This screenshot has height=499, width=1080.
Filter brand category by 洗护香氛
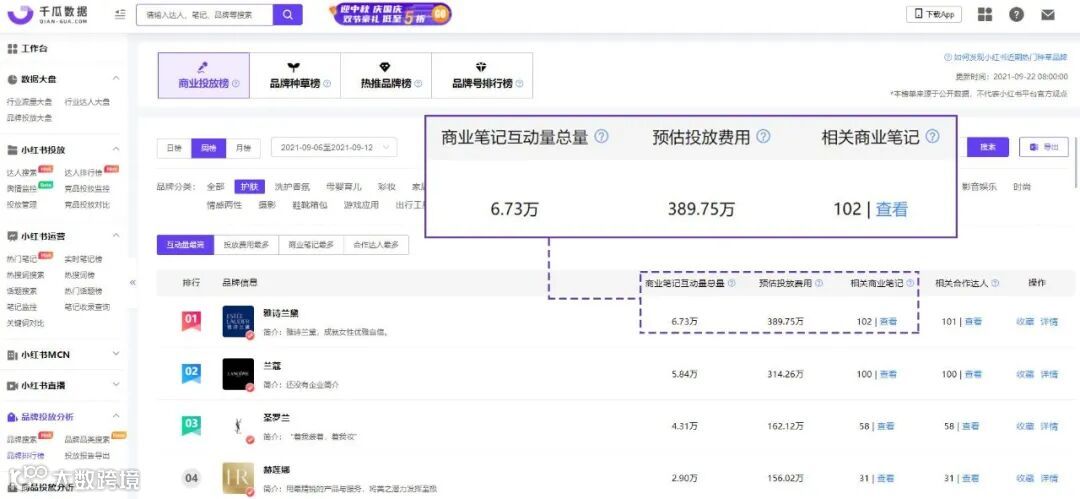[292, 187]
